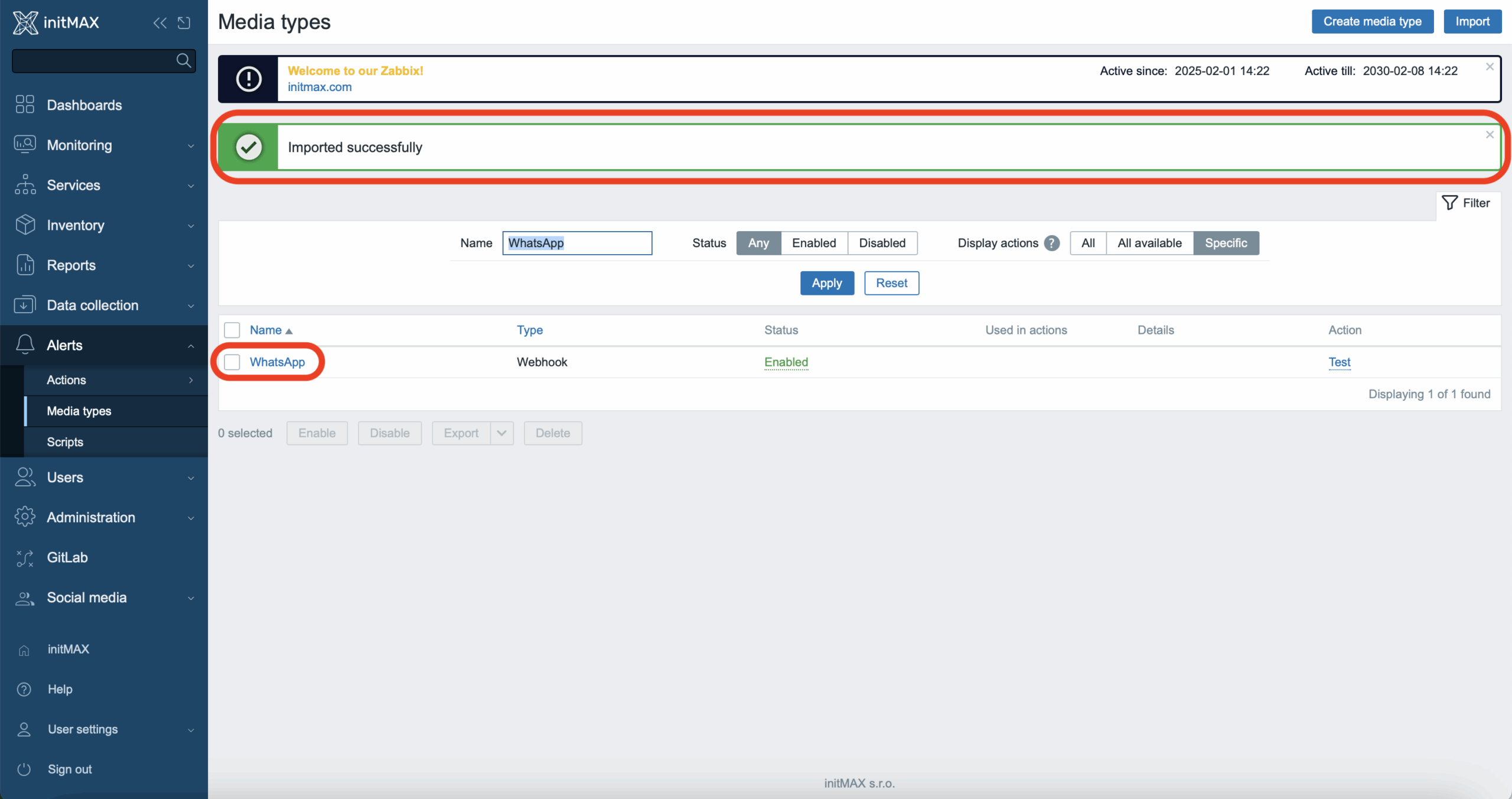Tick the select-all checkbox in table header
This screenshot has width=1512, height=799.
pyautogui.click(x=232, y=330)
